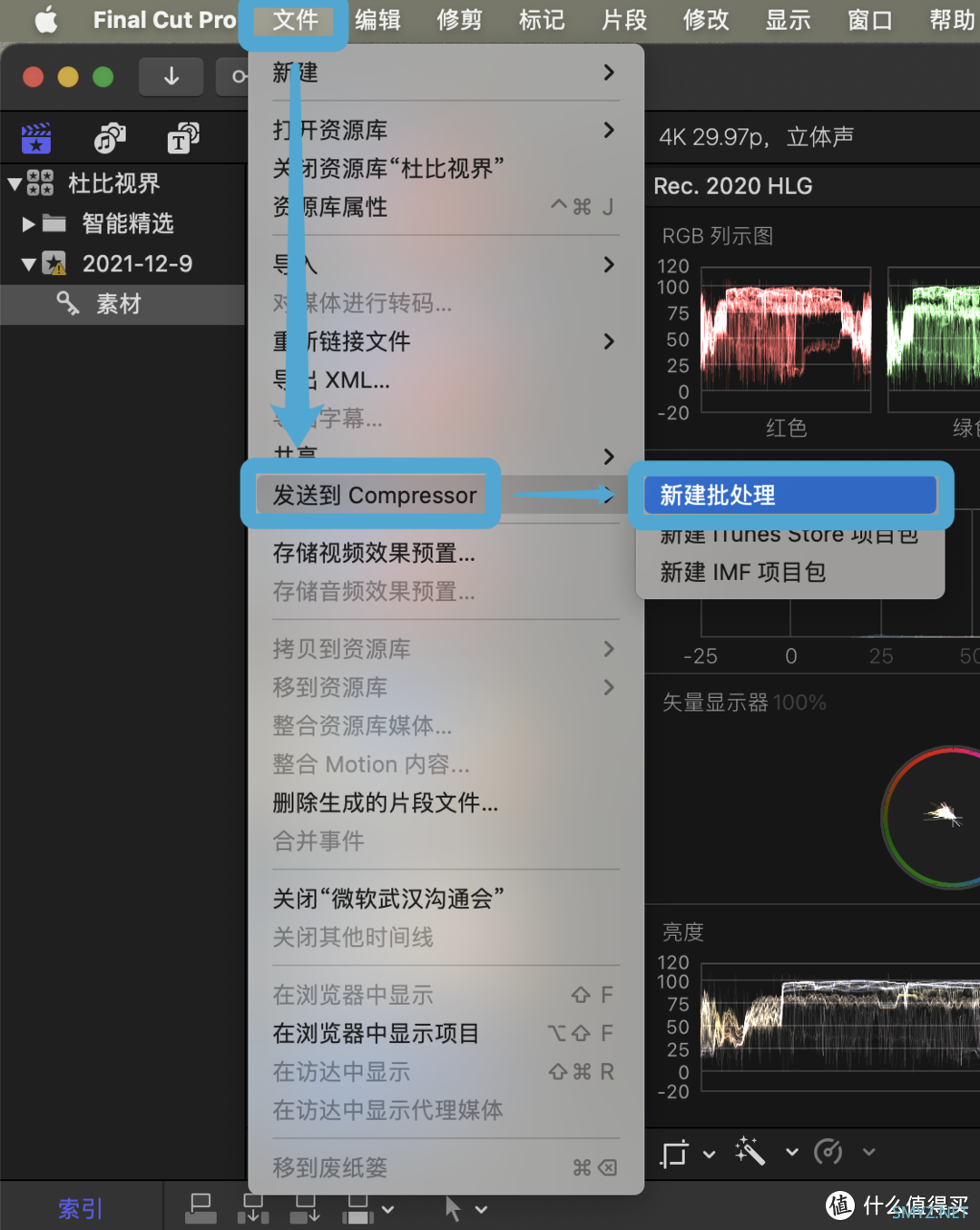
Task: Open the 打开资源库 submenu
Action: 446,130
